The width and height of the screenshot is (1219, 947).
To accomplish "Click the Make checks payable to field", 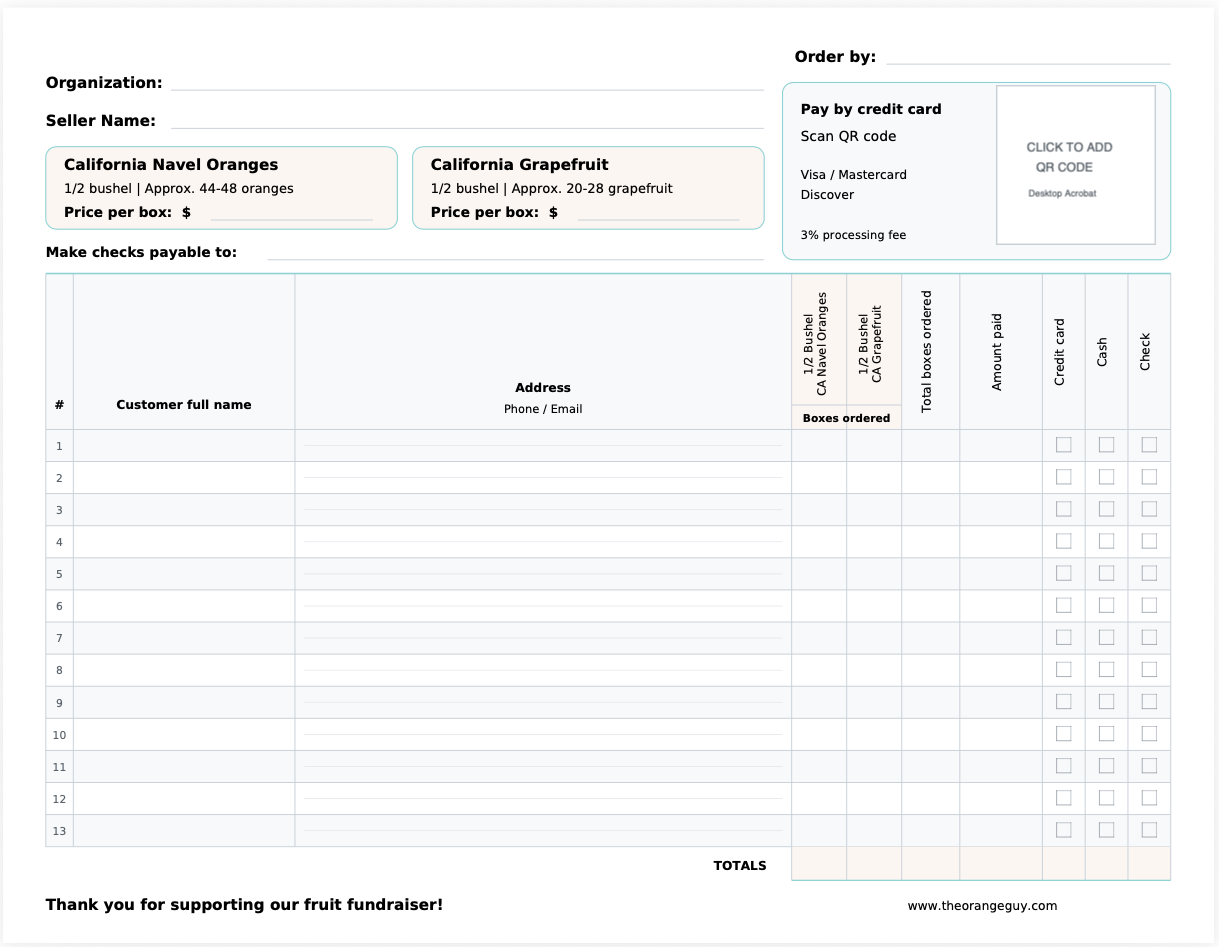I will pos(515,251).
